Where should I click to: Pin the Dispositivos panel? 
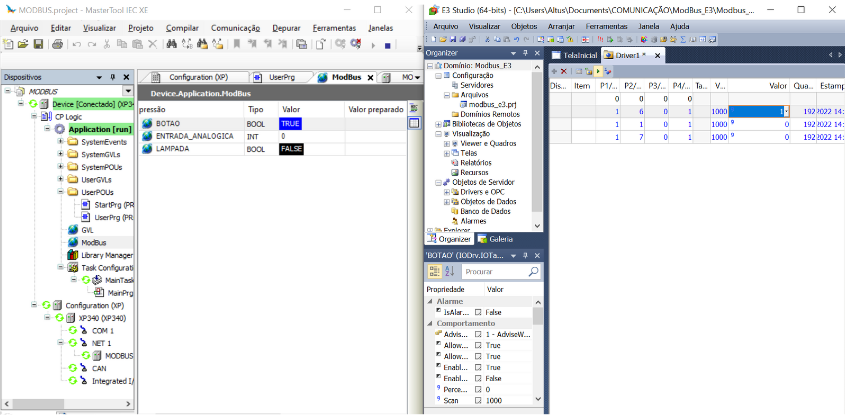pos(113,77)
